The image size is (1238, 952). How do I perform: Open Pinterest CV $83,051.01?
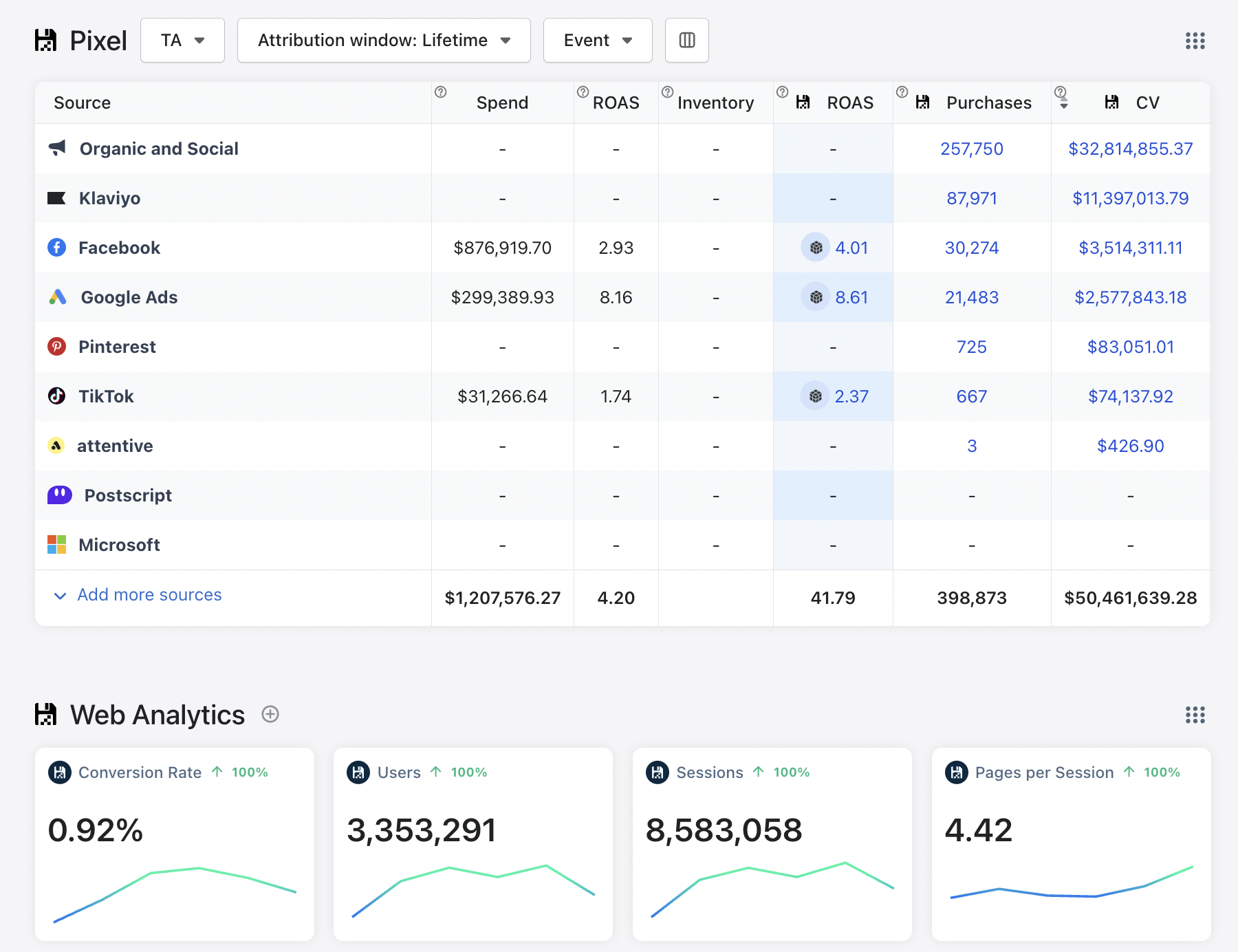point(1131,347)
